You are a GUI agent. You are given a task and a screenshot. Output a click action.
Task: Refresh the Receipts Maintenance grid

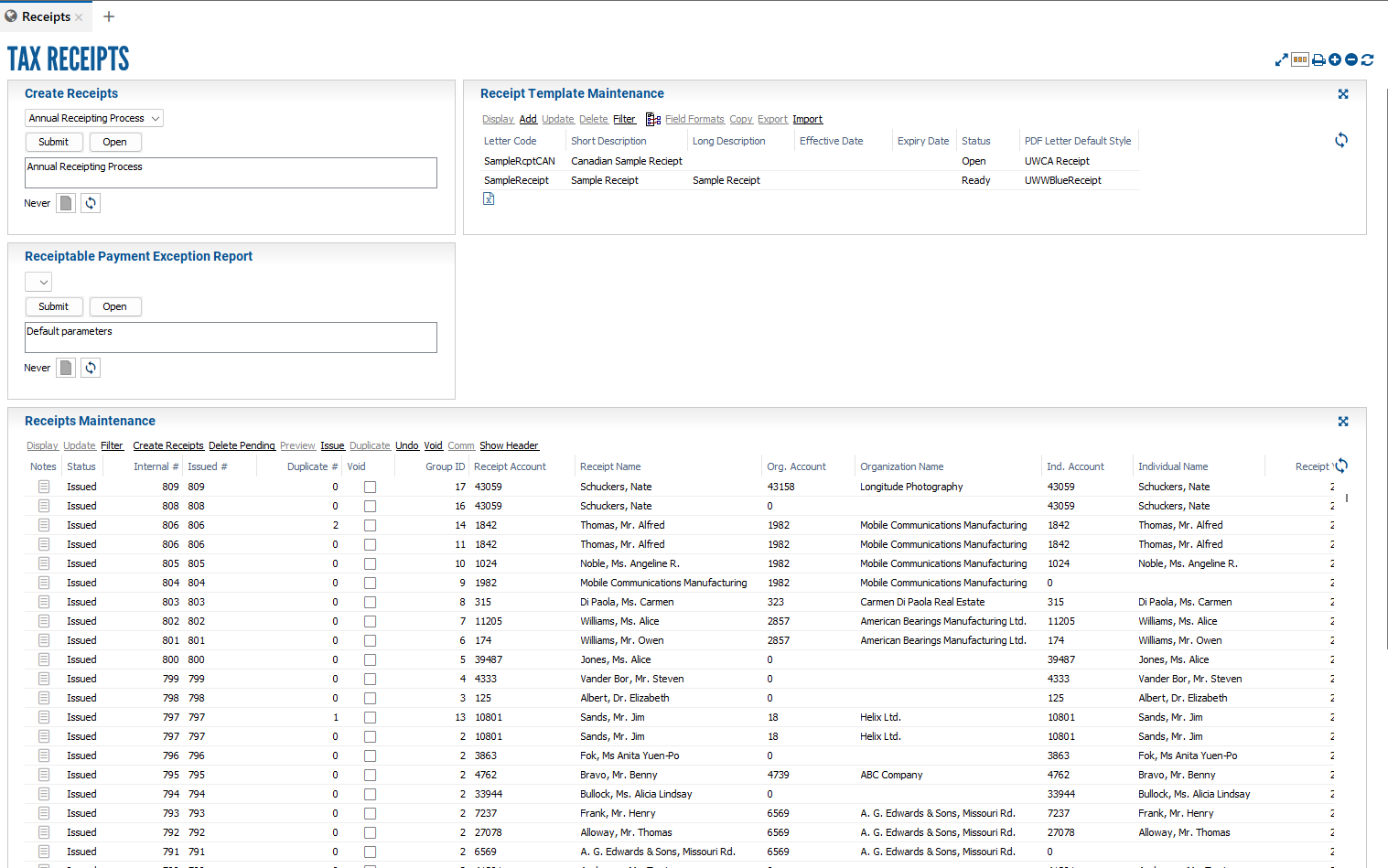[x=1341, y=466]
